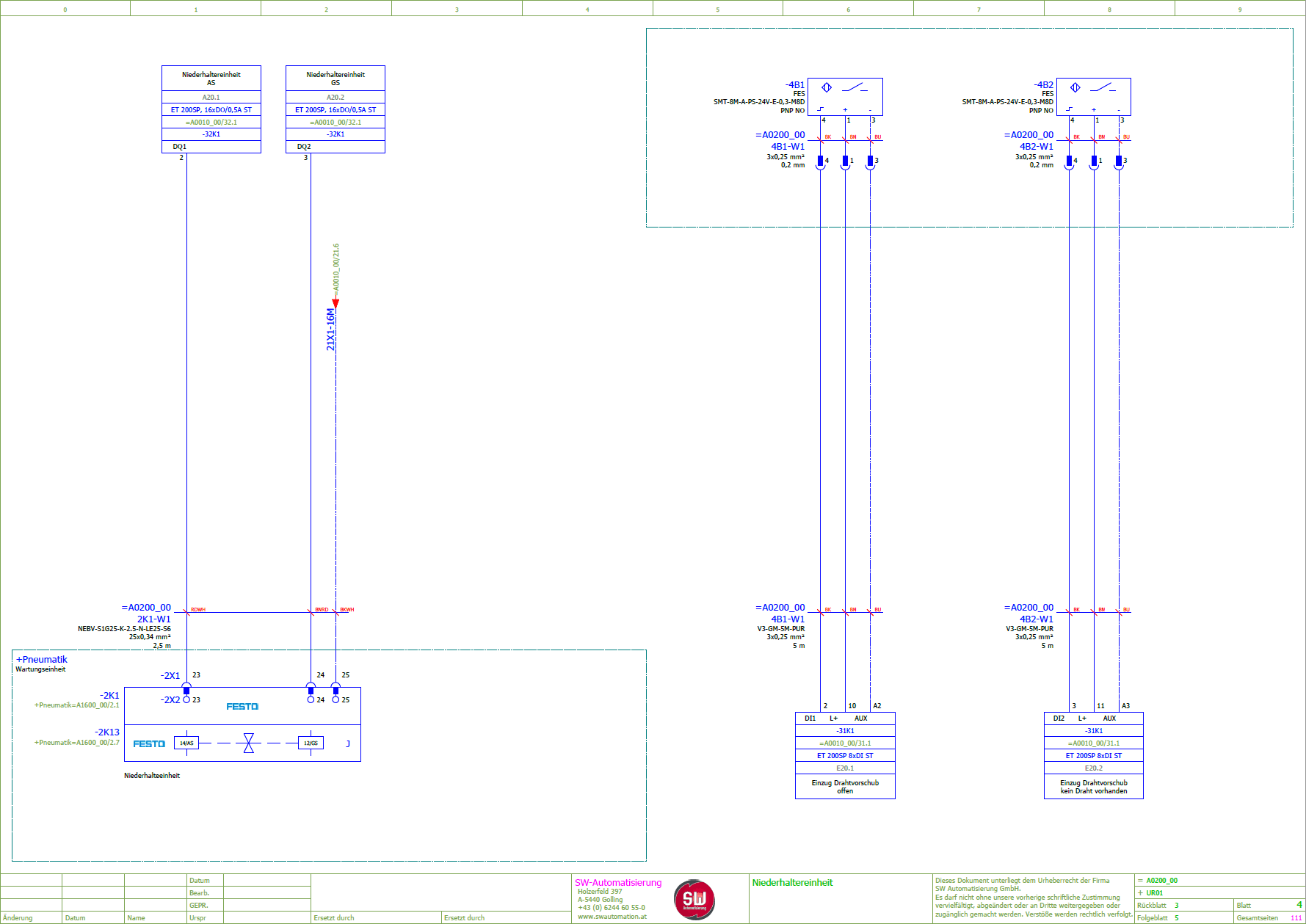Viewport: 1306px width, 924px height.
Task: Select -2X1 plug pin 23 connector symbol
Action: tap(186, 688)
